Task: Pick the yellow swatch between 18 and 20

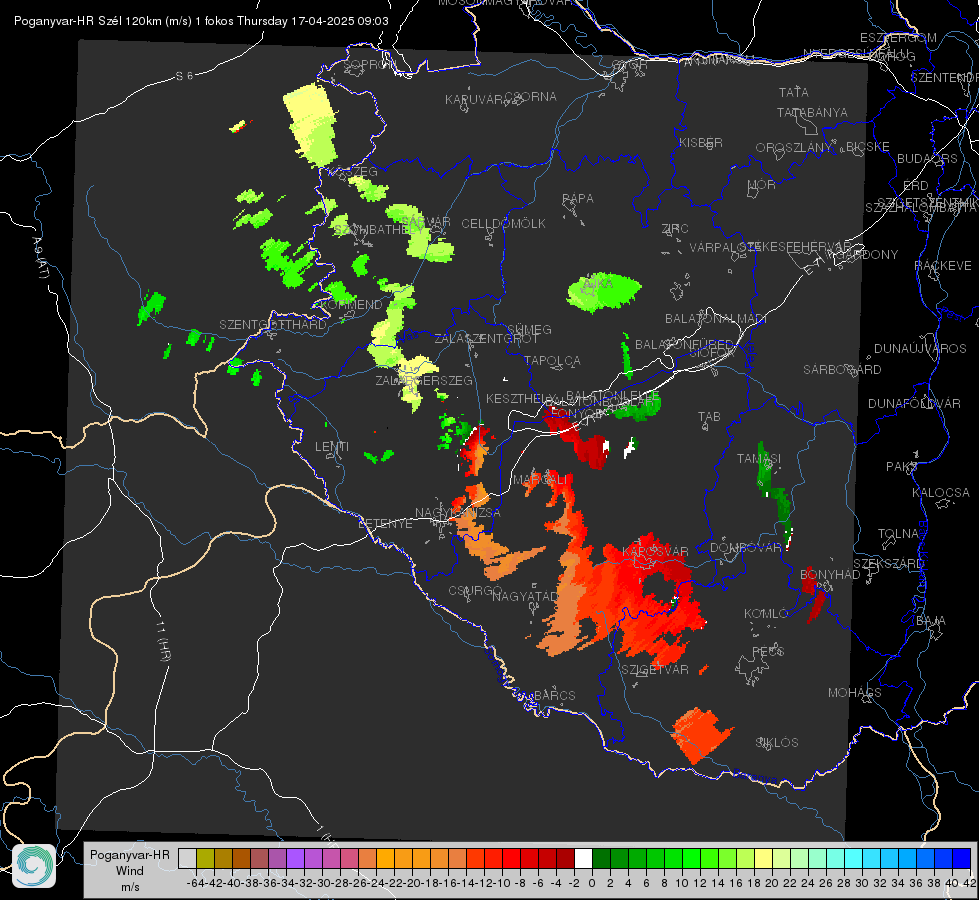Action: [x=764, y=858]
